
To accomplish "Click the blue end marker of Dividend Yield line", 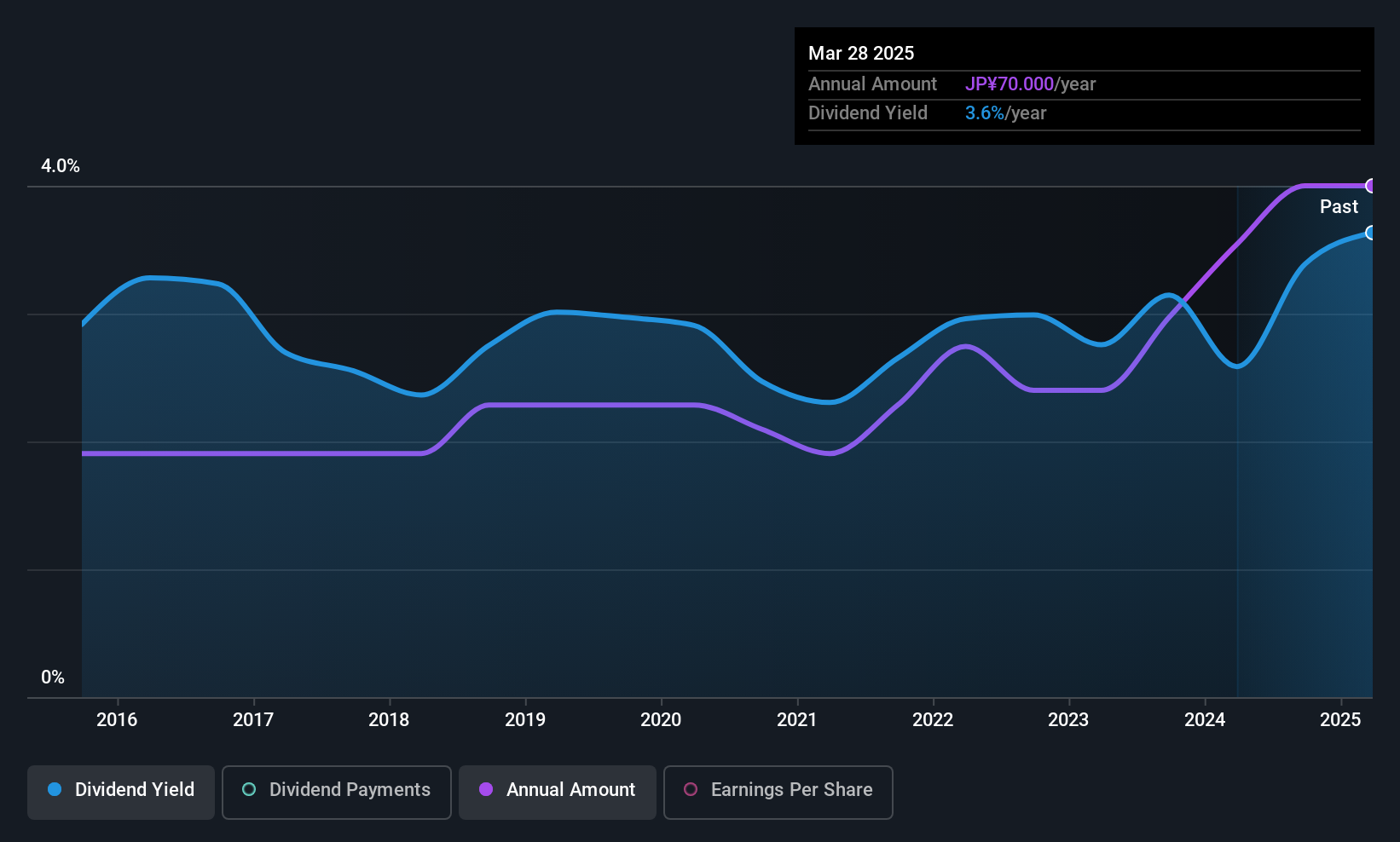I will coord(1370,233).
